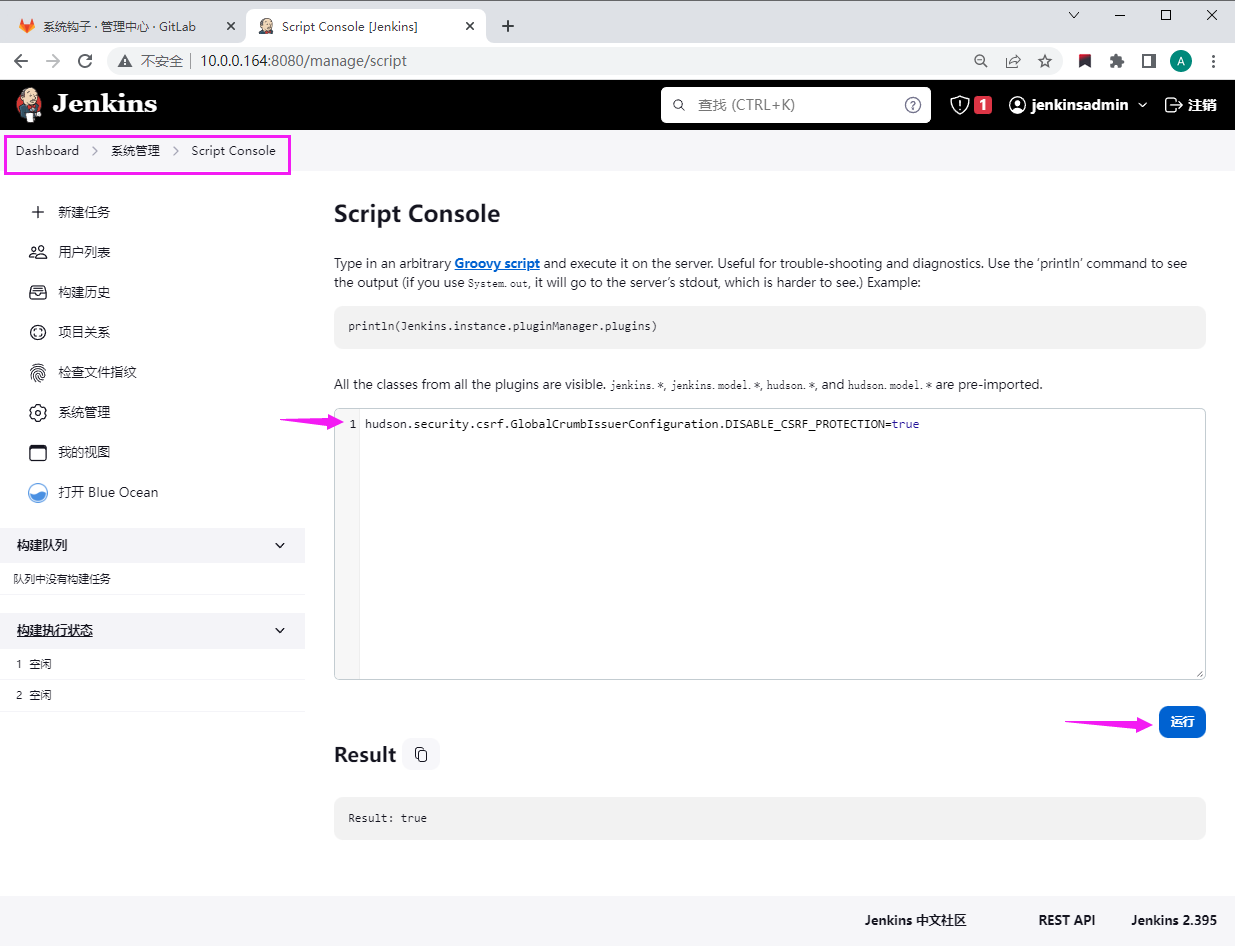Viewport: 1235px width, 946px height.
Task: Click the 系统管理 gear icon in sidebar
Action: (x=38, y=412)
